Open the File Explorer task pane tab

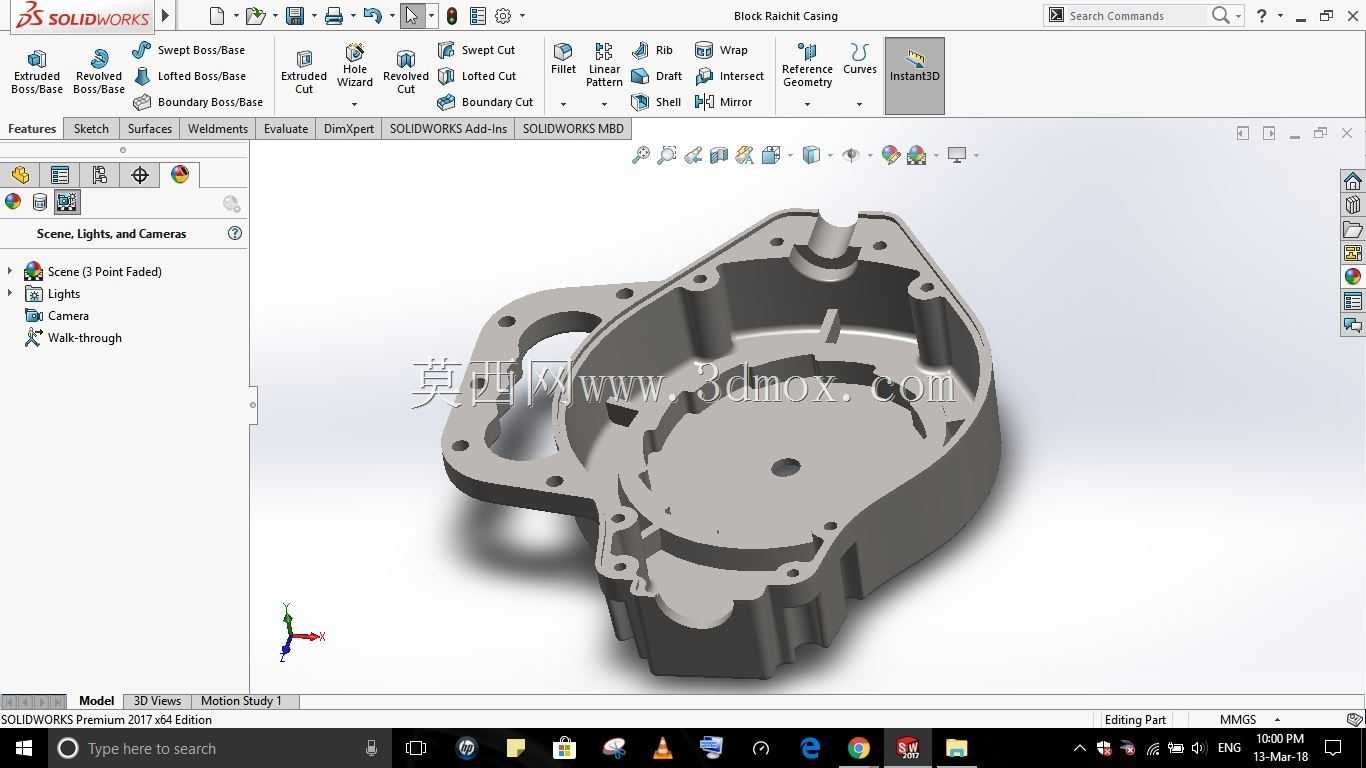point(1353,229)
